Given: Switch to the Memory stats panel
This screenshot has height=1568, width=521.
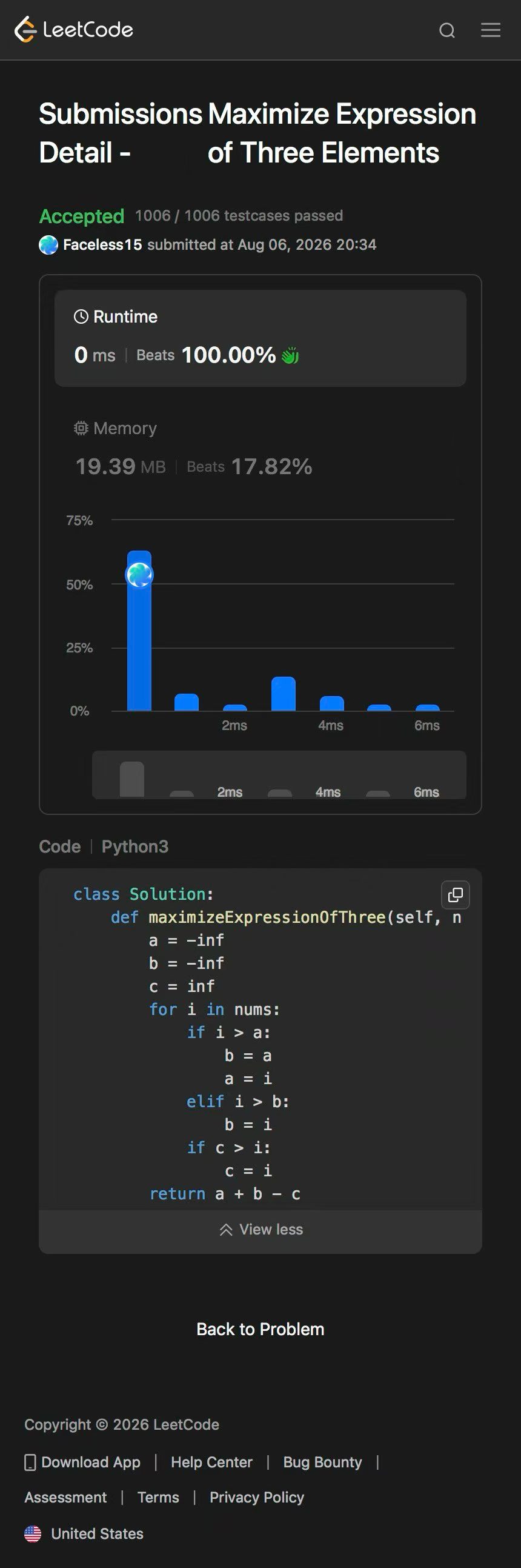Looking at the screenshot, I should (260, 449).
